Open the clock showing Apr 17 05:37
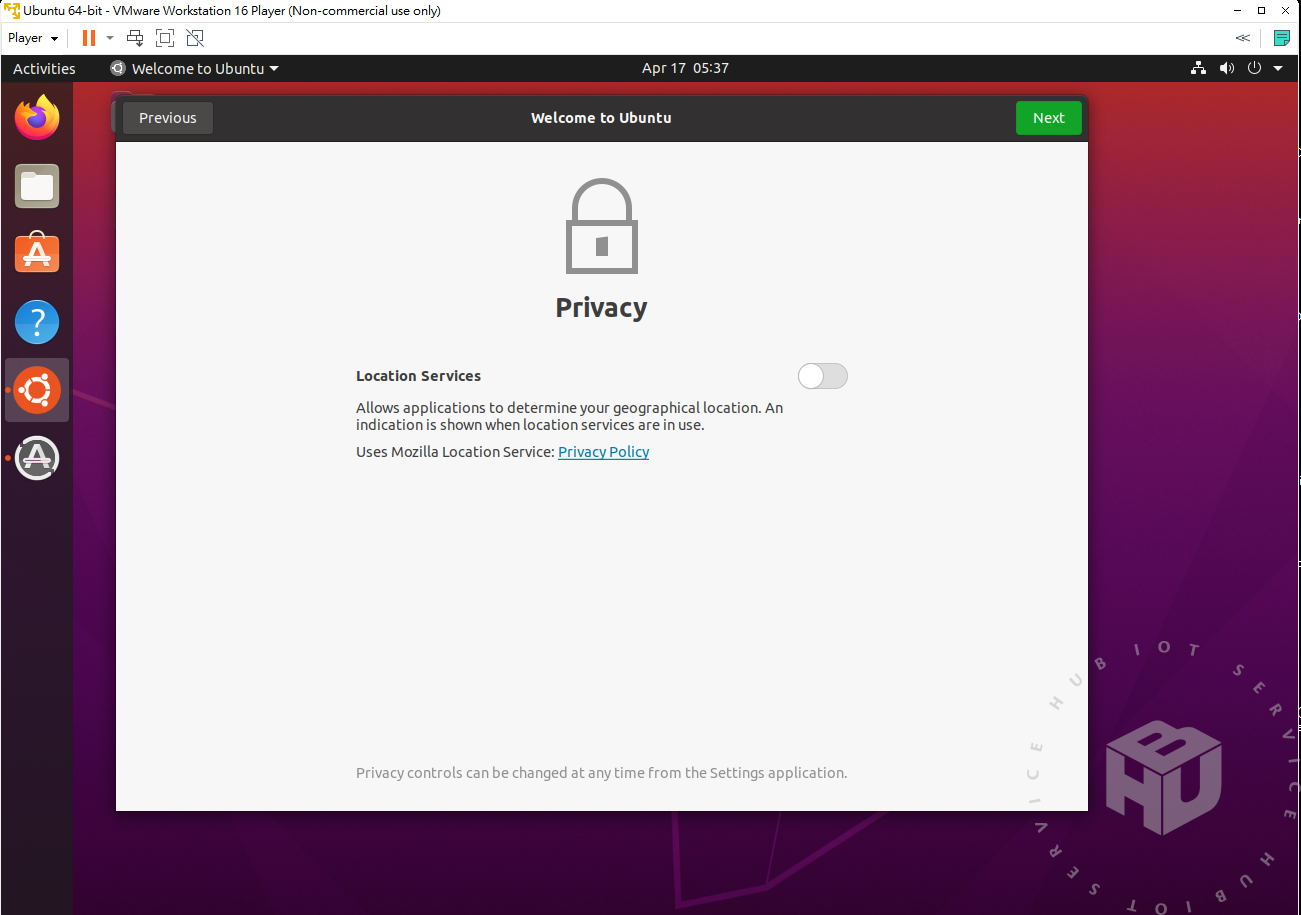This screenshot has width=1301, height=915. click(x=685, y=68)
